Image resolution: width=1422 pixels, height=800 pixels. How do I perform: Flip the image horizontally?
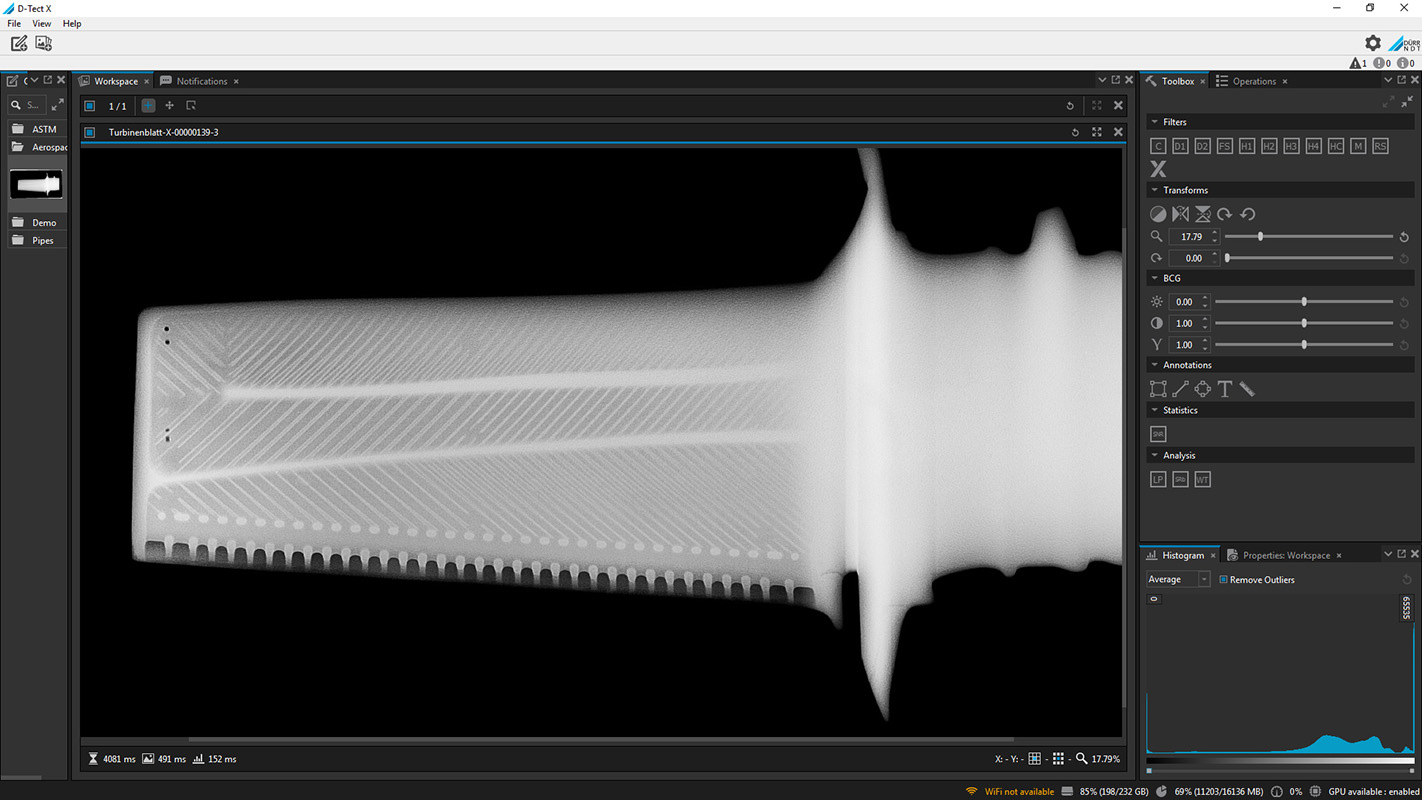point(1180,214)
